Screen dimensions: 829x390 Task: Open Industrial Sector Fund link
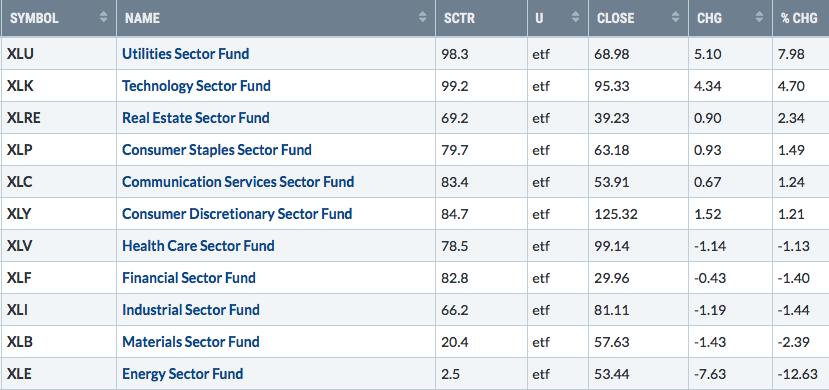click(191, 310)
